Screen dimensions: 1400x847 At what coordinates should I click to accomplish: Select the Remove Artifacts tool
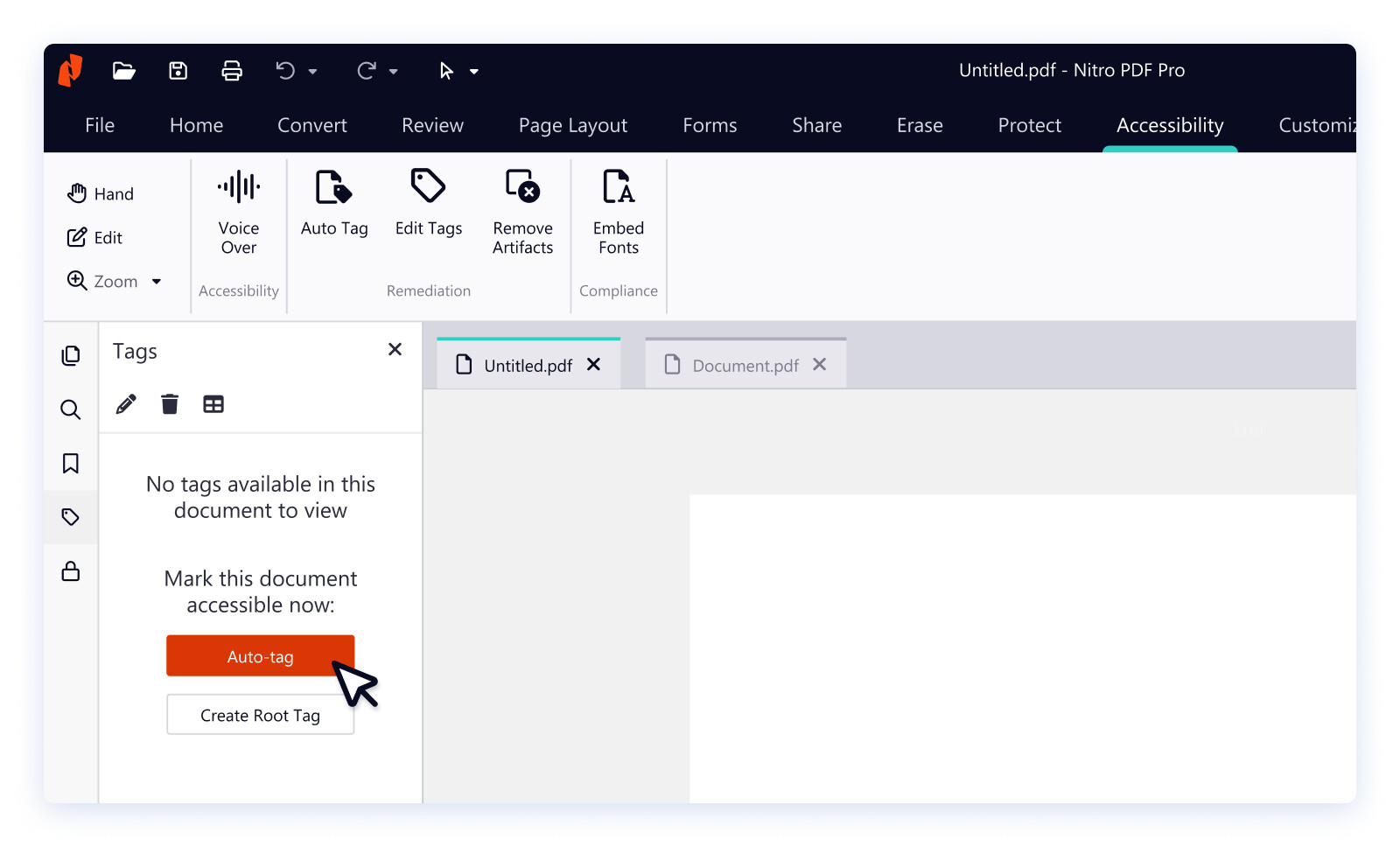(522, 210)
